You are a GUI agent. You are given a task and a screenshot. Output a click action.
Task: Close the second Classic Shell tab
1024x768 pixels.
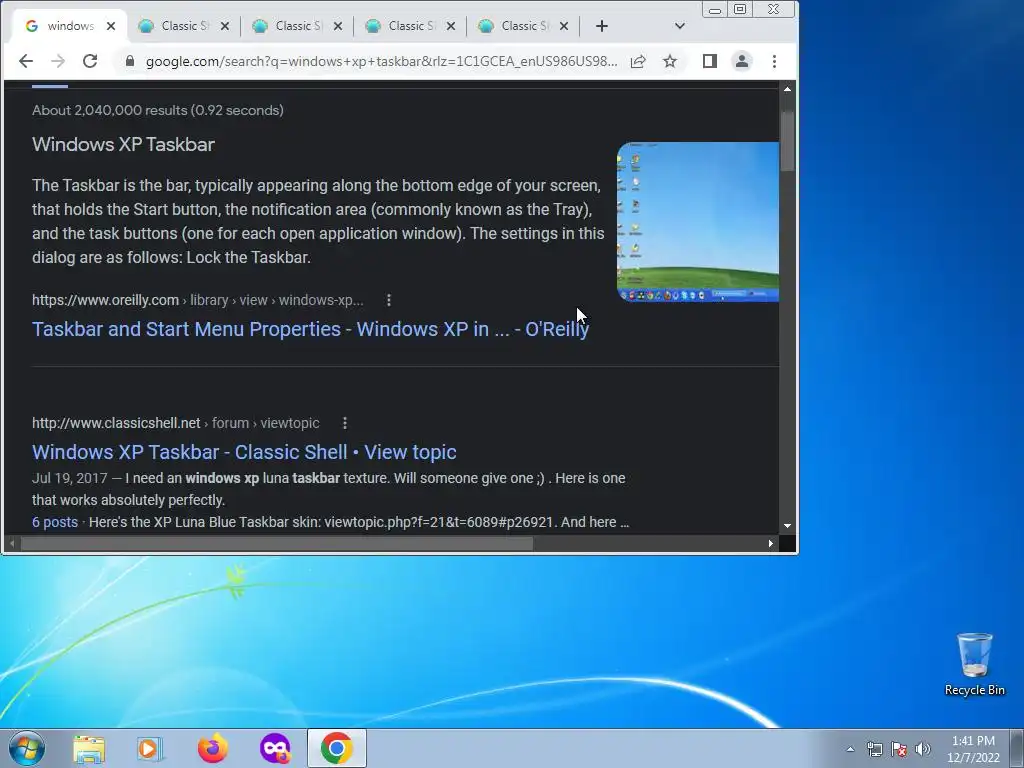pyautogui.click(x=338, y=26)
